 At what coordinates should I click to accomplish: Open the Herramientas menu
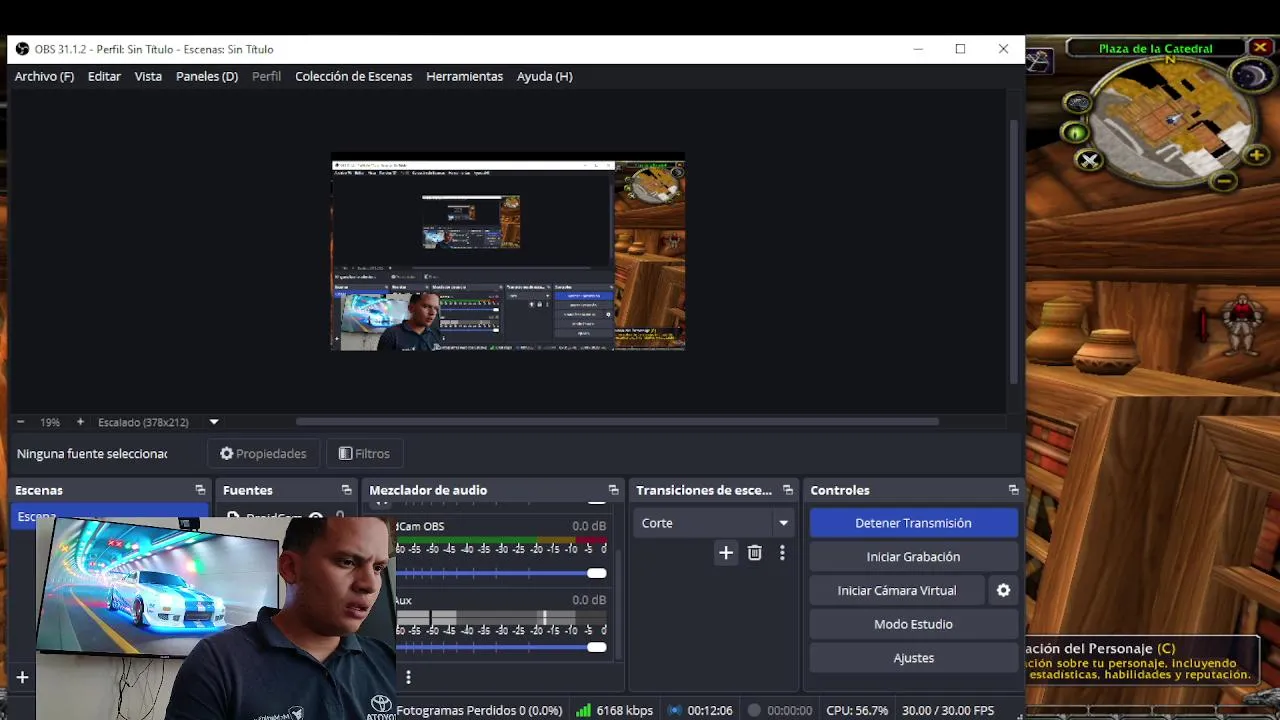(464, 76)
